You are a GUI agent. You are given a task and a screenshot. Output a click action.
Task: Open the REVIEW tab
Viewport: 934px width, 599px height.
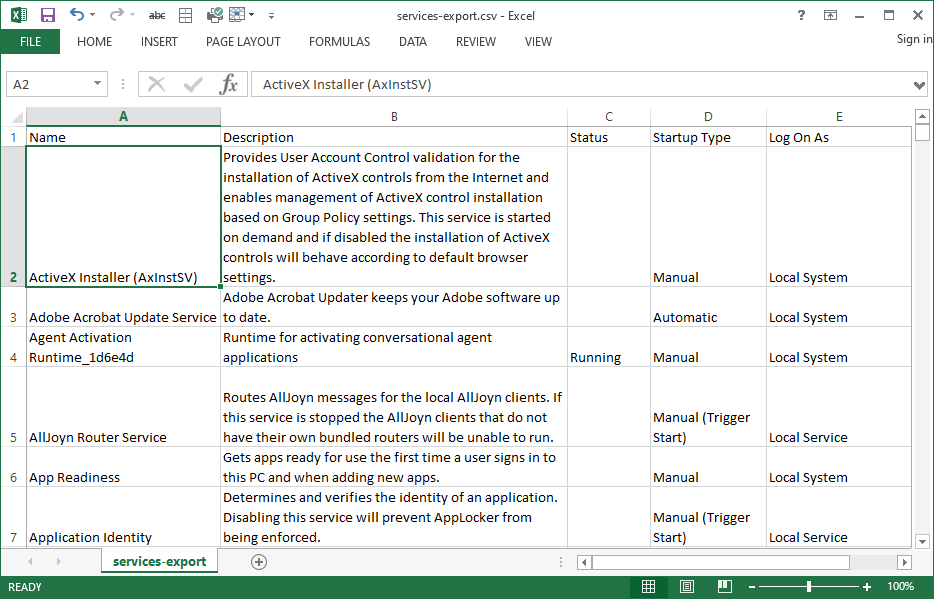pyautogui.click(x=476, y=42)
